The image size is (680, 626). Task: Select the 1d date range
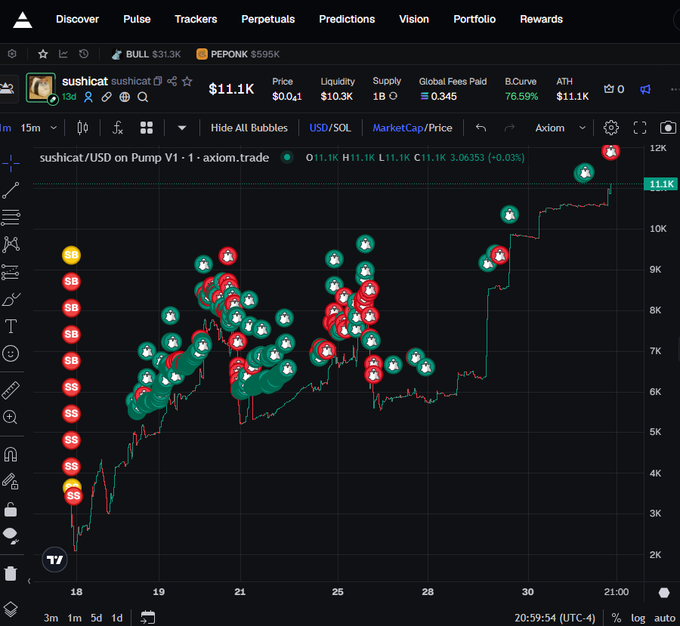tap(117, 618)
